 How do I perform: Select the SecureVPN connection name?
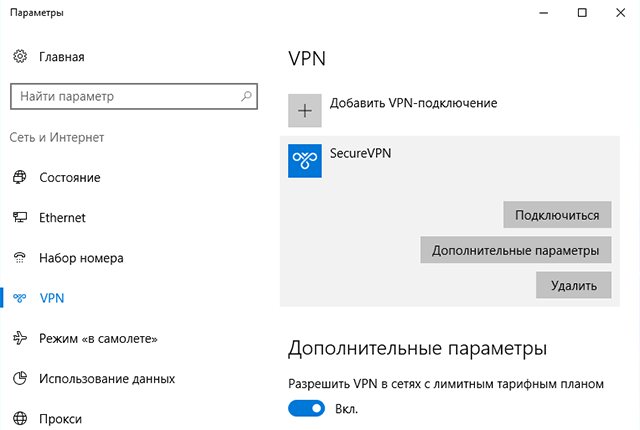tap(361, 154)
